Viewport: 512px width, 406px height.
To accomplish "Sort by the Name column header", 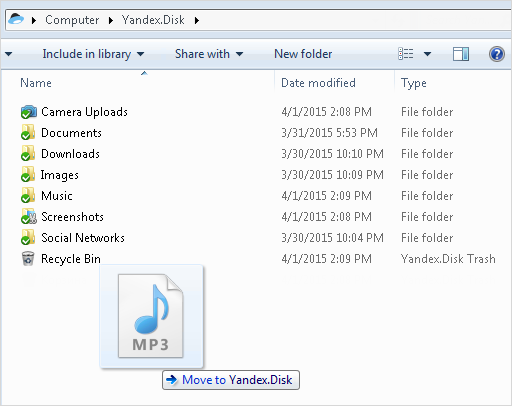I will (36, 83).
